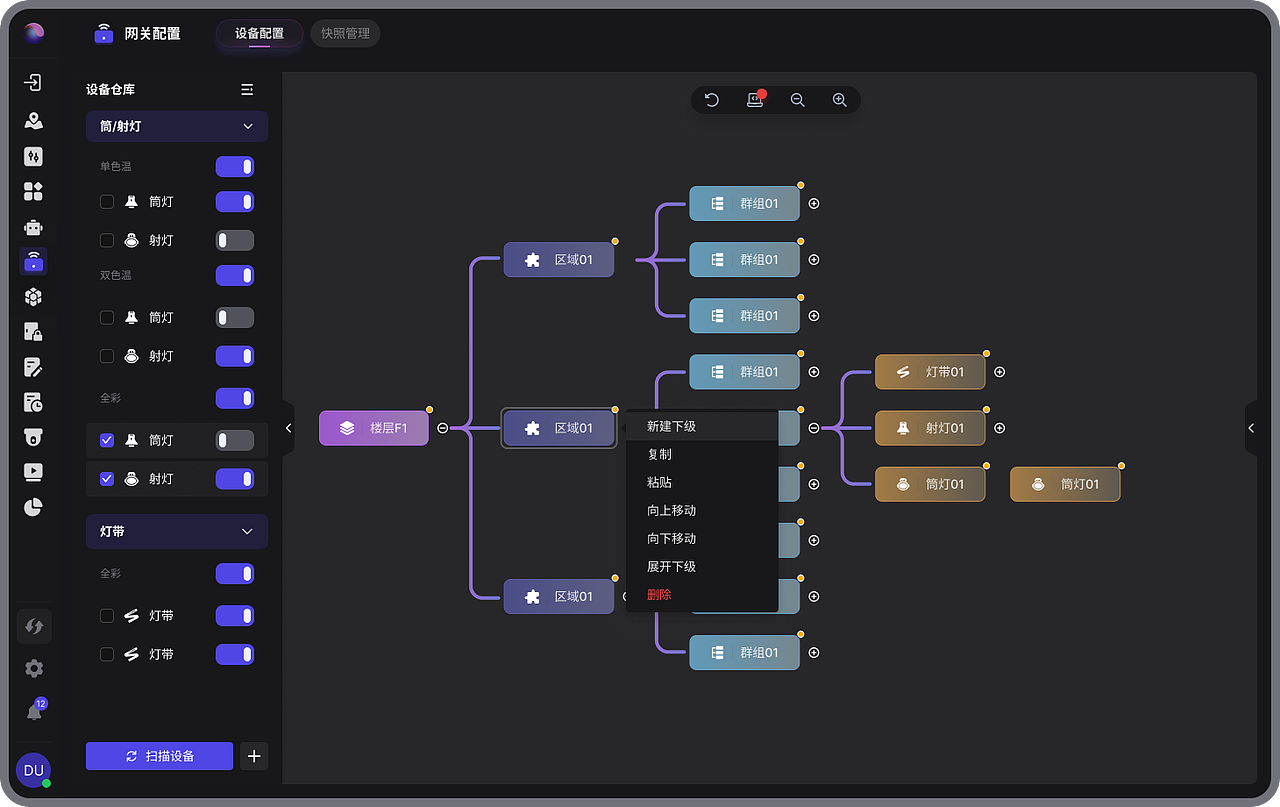The height and width of the screenshot is (807, 1280).
Task: Choose 粘贴 from the context menu
Action: tap(702, 482)
